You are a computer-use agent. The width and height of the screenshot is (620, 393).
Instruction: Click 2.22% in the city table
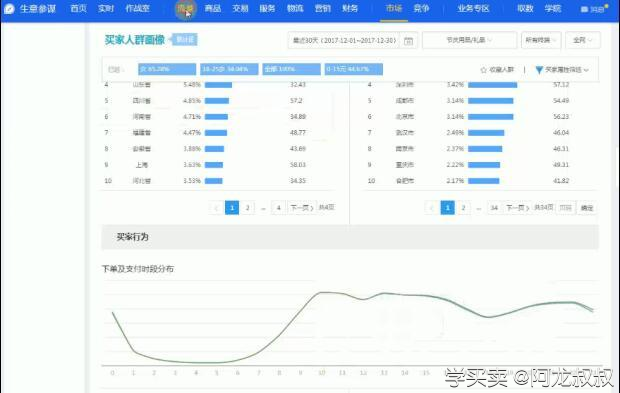[x=455, y=164]
